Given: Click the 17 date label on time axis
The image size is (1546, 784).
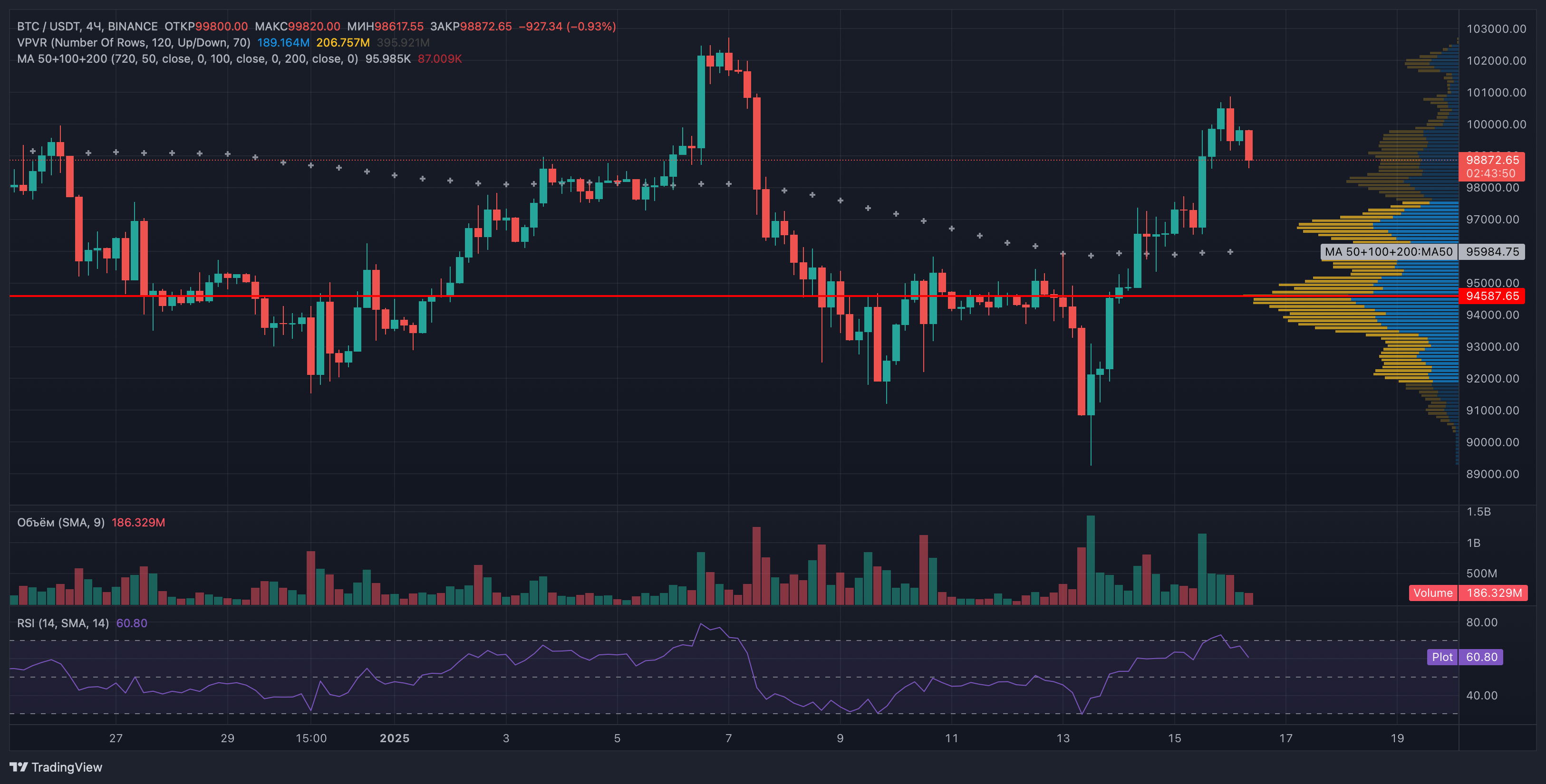Looking at the screenshot, I should click(1285, 738).
